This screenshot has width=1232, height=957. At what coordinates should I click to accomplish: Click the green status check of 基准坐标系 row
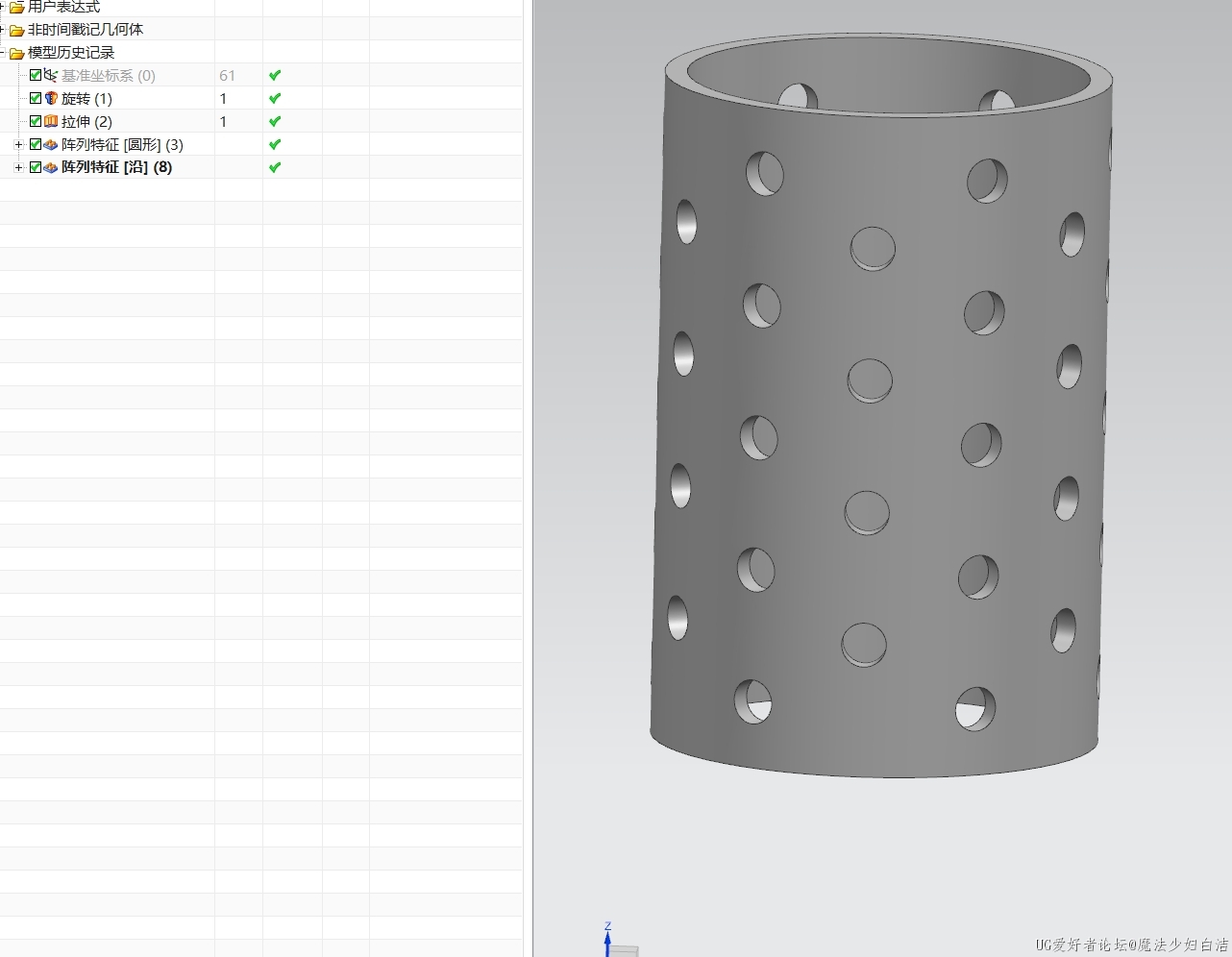coord(275,75)
